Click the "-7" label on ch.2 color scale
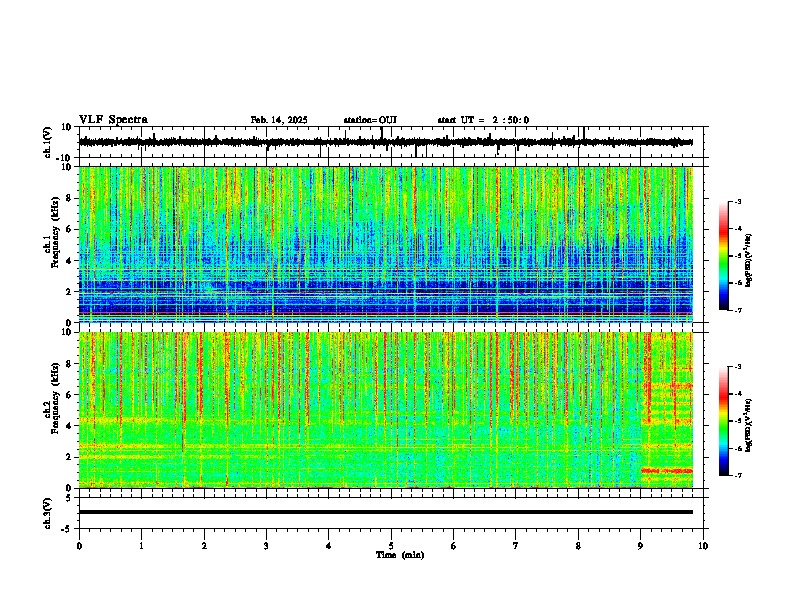 738,475
